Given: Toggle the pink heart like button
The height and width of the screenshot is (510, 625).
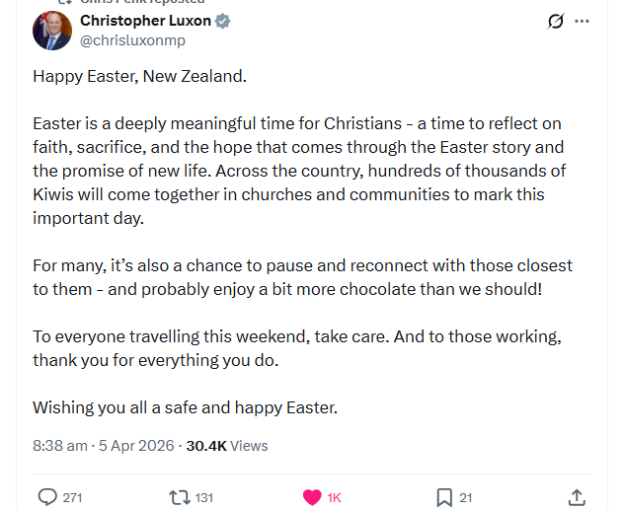Looking at the screenshot, I should click(x=312, y=497).
